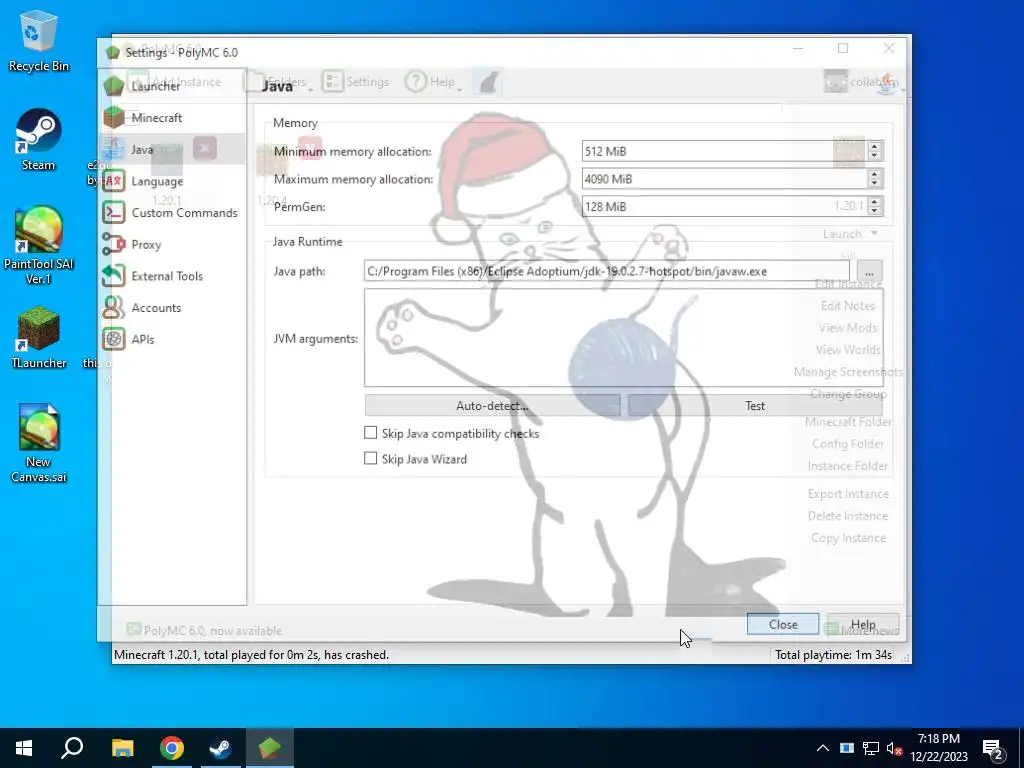Open the Windows Start menu
The height and width of the screenshot is (768, 1024).
pyautogui.click(x=24, y=748)
